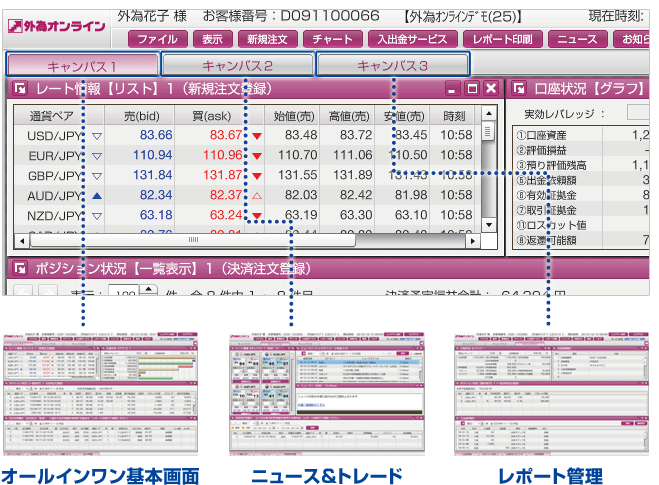Image resolution: width=659 pixels, height=485 pixels.
Task: Minimize the レート情報 panel
Action: pos(452,89)
